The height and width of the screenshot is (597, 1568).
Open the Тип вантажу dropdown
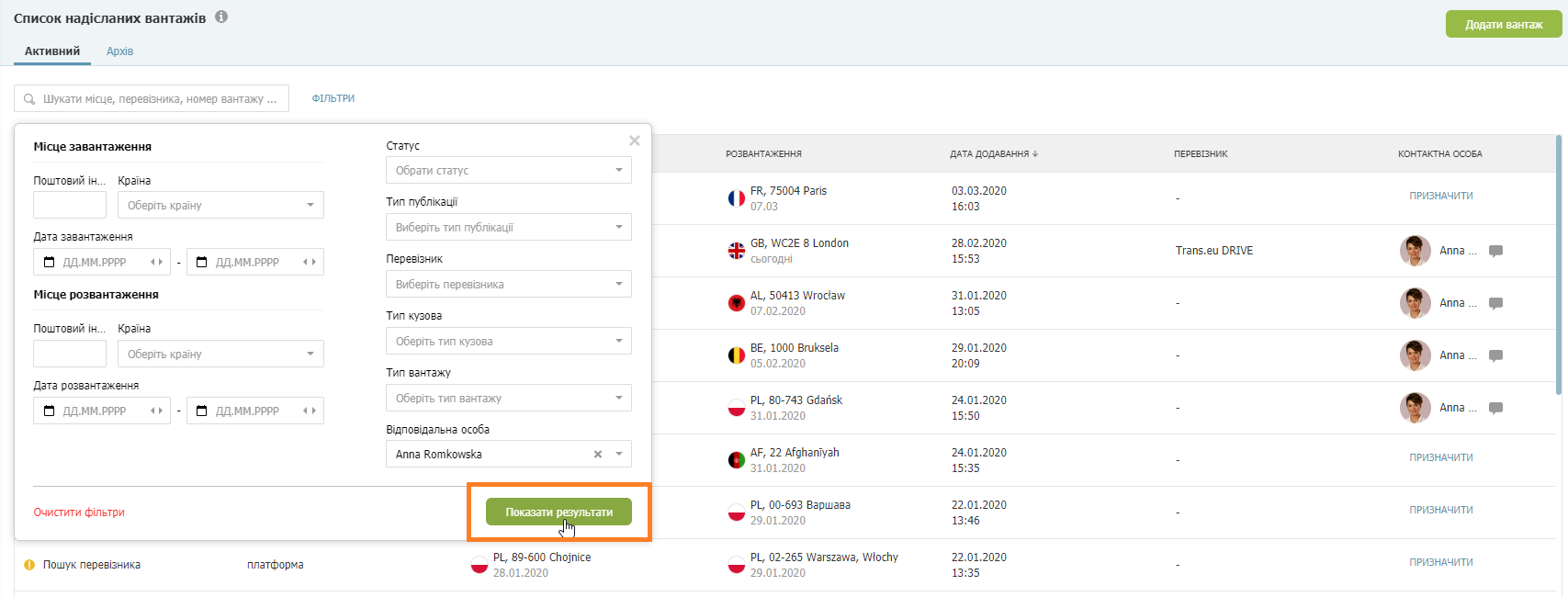click(x=509, y=398)
